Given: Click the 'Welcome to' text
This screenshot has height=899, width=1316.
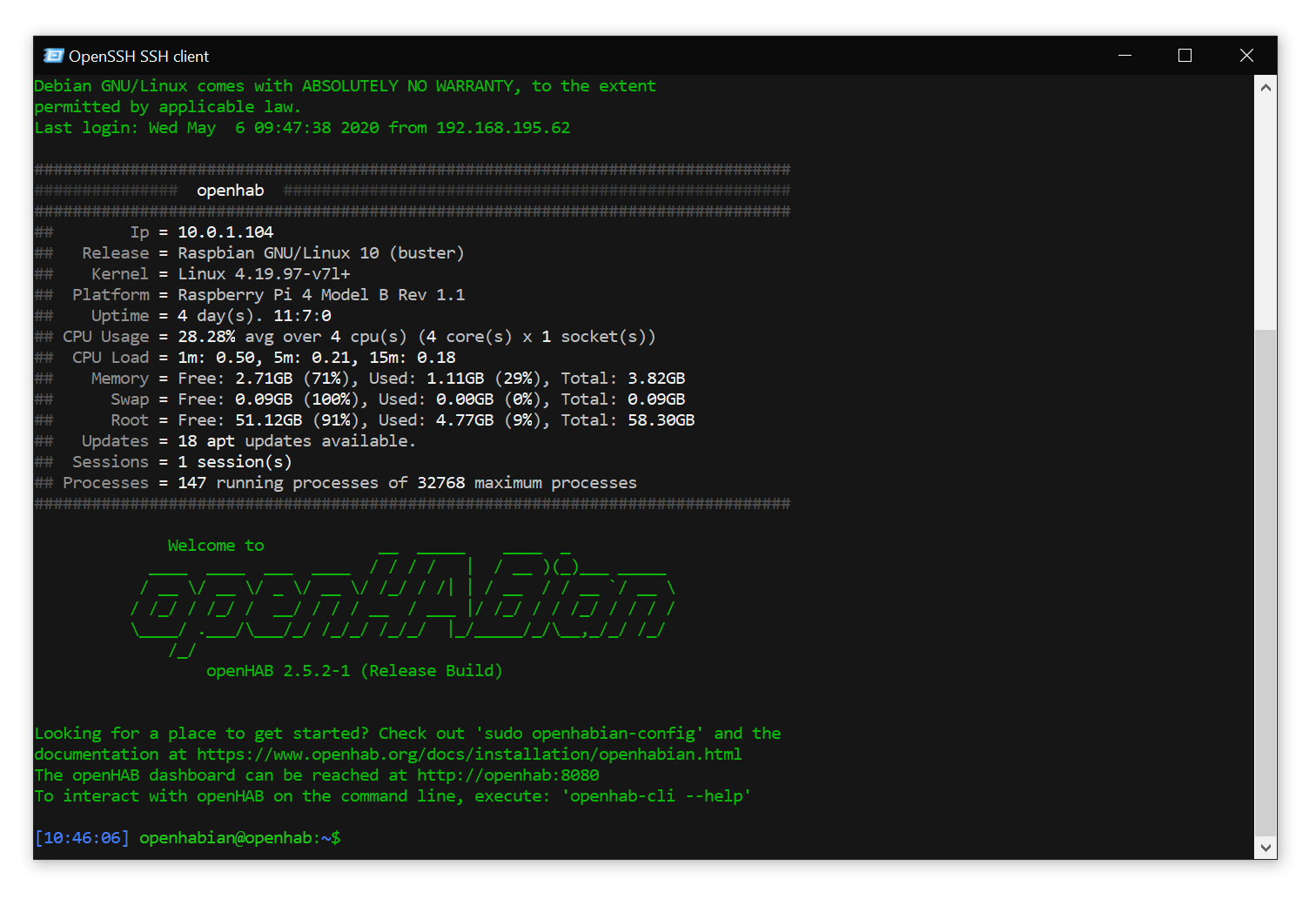Looking at the screenshot, I should pyautogui.click(x=216, y=546).
